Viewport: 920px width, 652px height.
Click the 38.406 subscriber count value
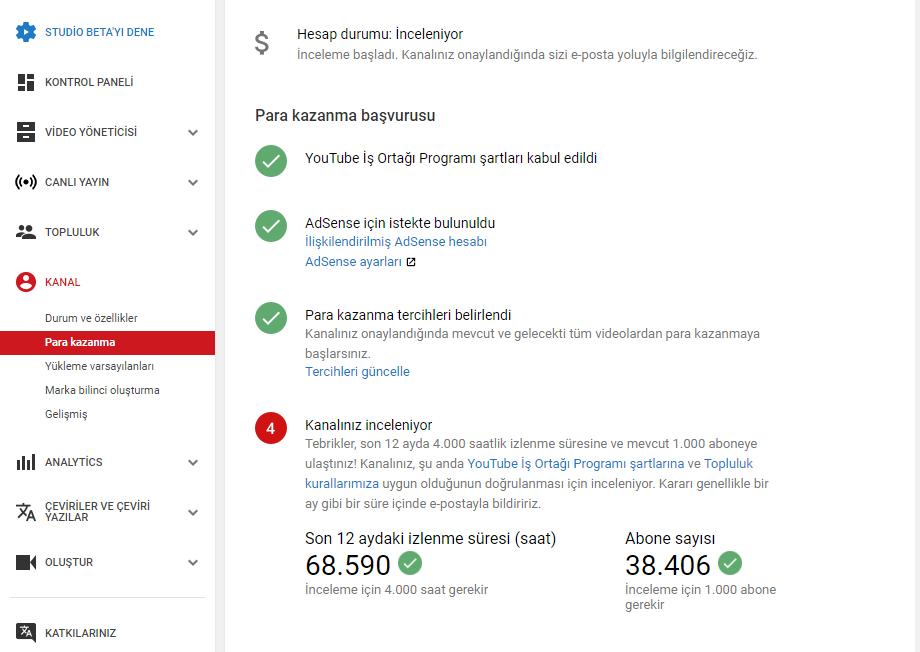click(x=668, y=565)
